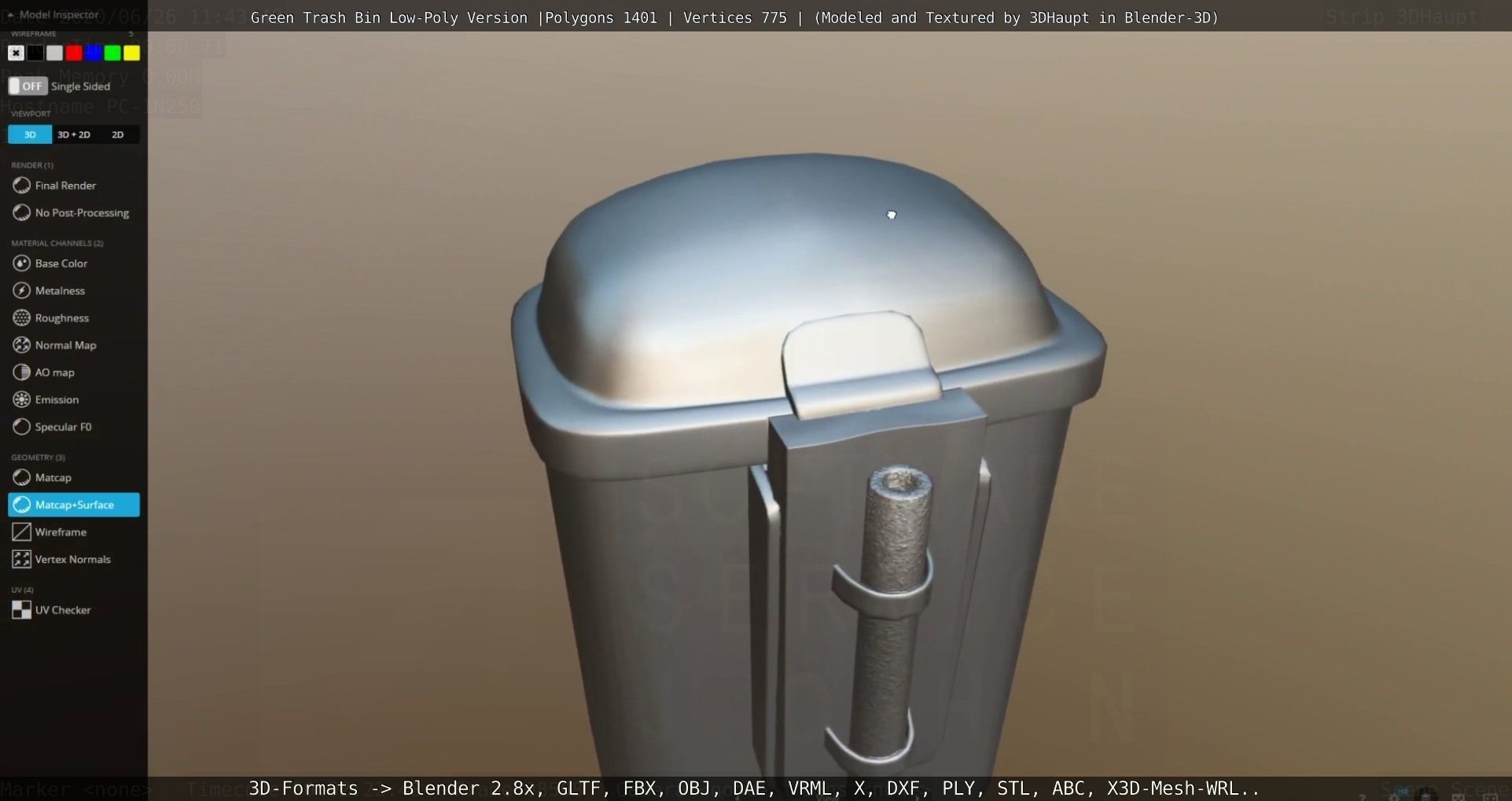The width and height of the screenshot is (1512, 801).
Task: Select Roughness label text
Action: pyautogui.click(x=62, y=318)
